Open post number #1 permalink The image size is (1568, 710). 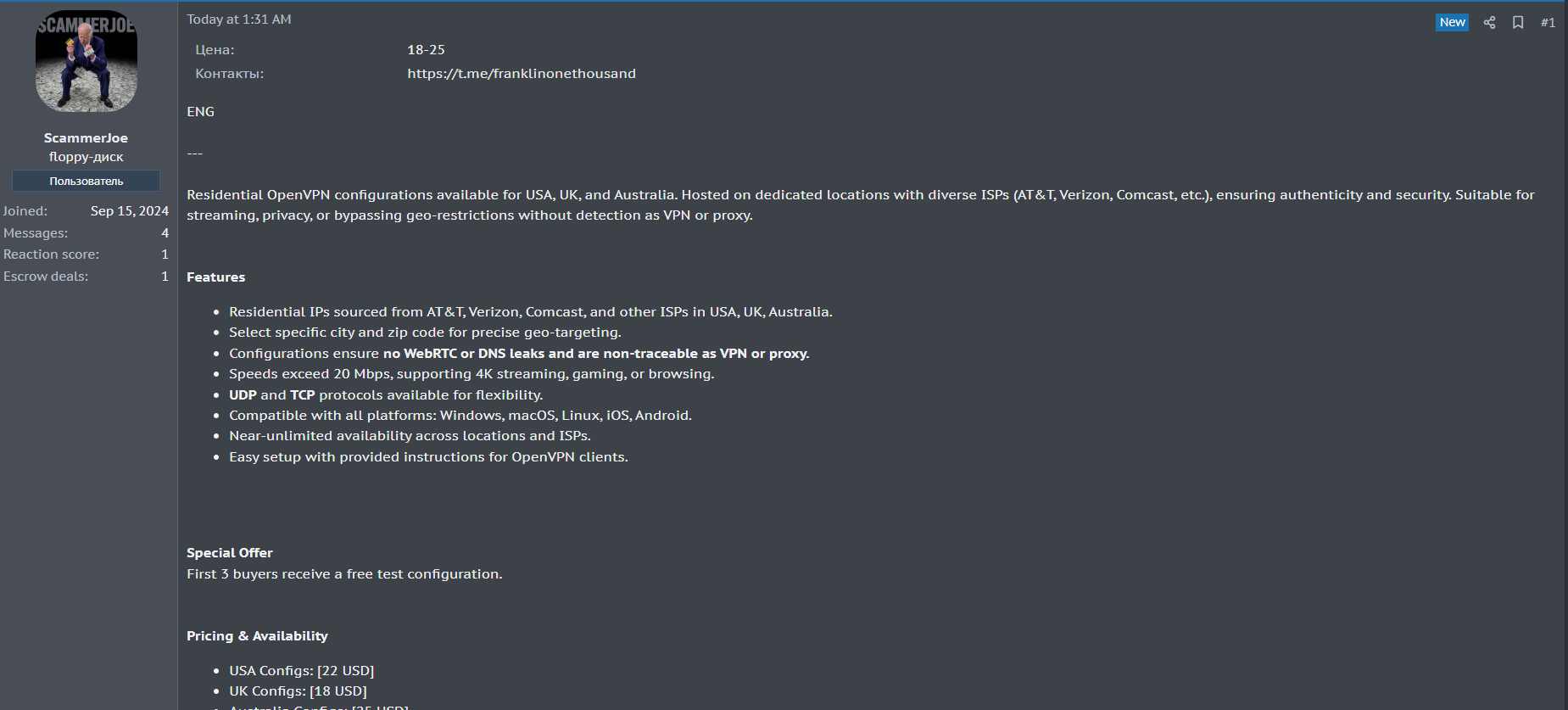1548,23
